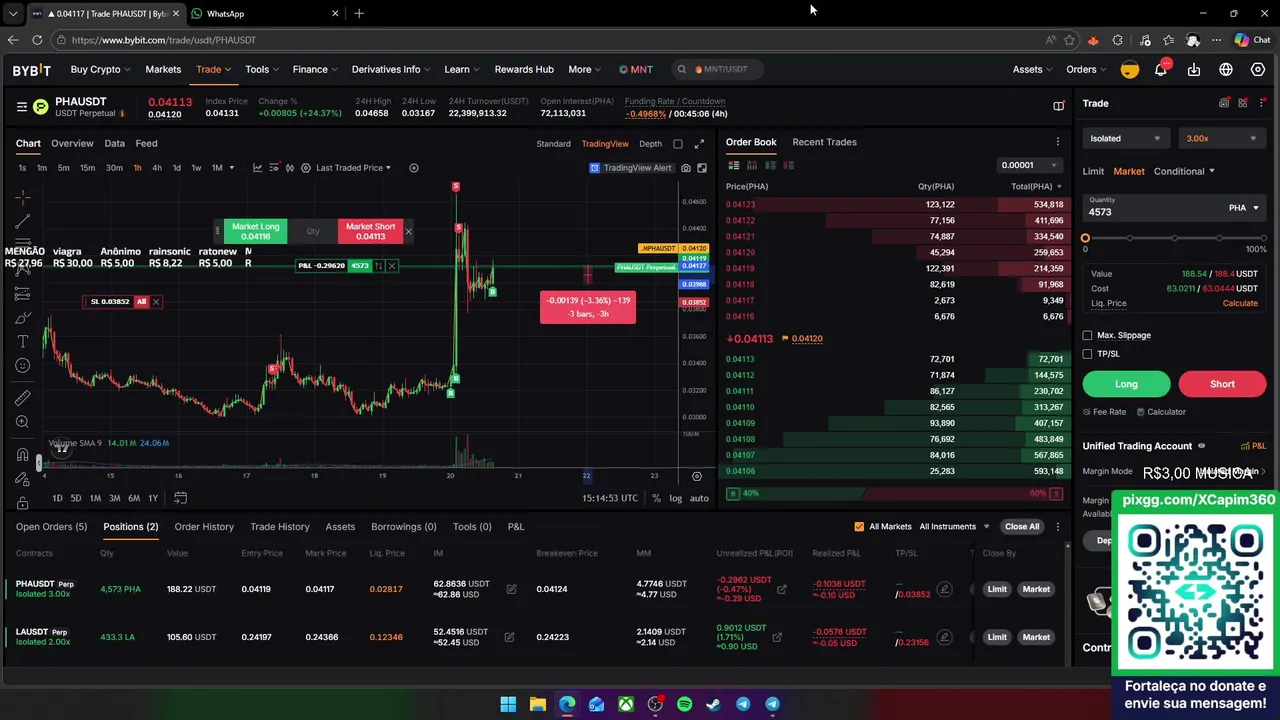1280x720 pixels.
Task: Open notifications bell in Bybit header
Action: (1161, 69)
